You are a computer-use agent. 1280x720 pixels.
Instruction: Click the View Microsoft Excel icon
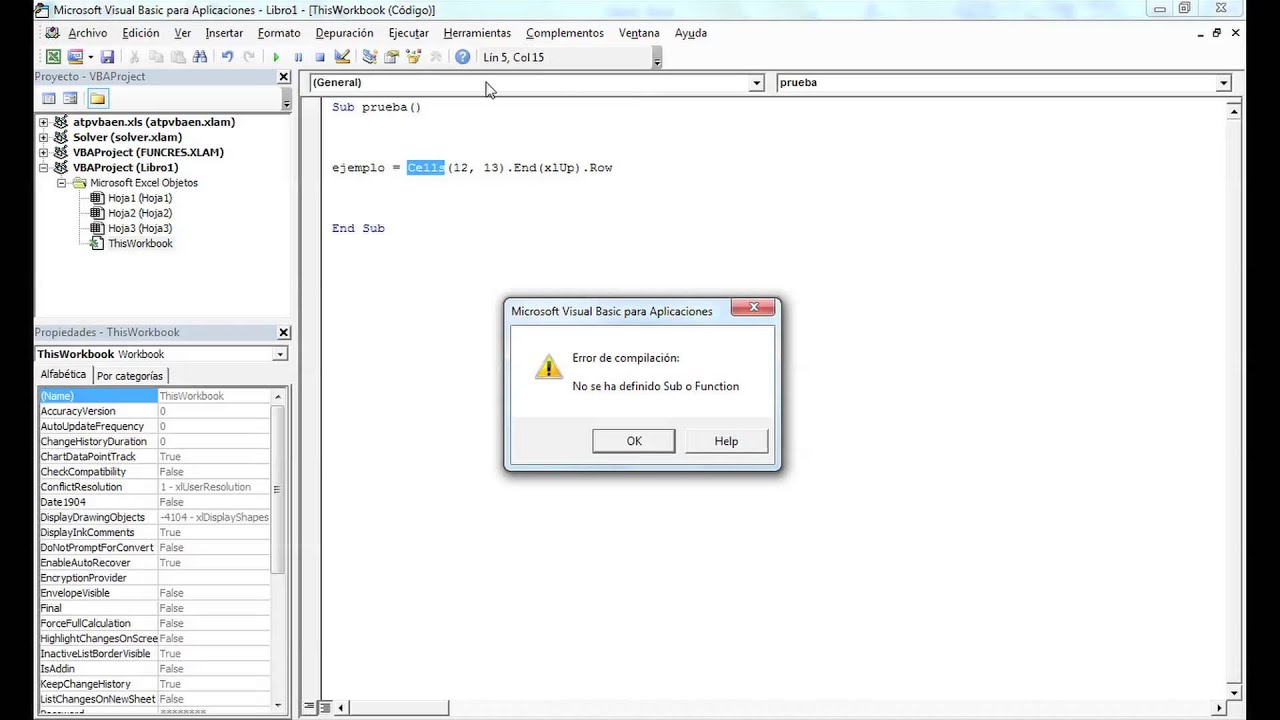pos(53,57)
